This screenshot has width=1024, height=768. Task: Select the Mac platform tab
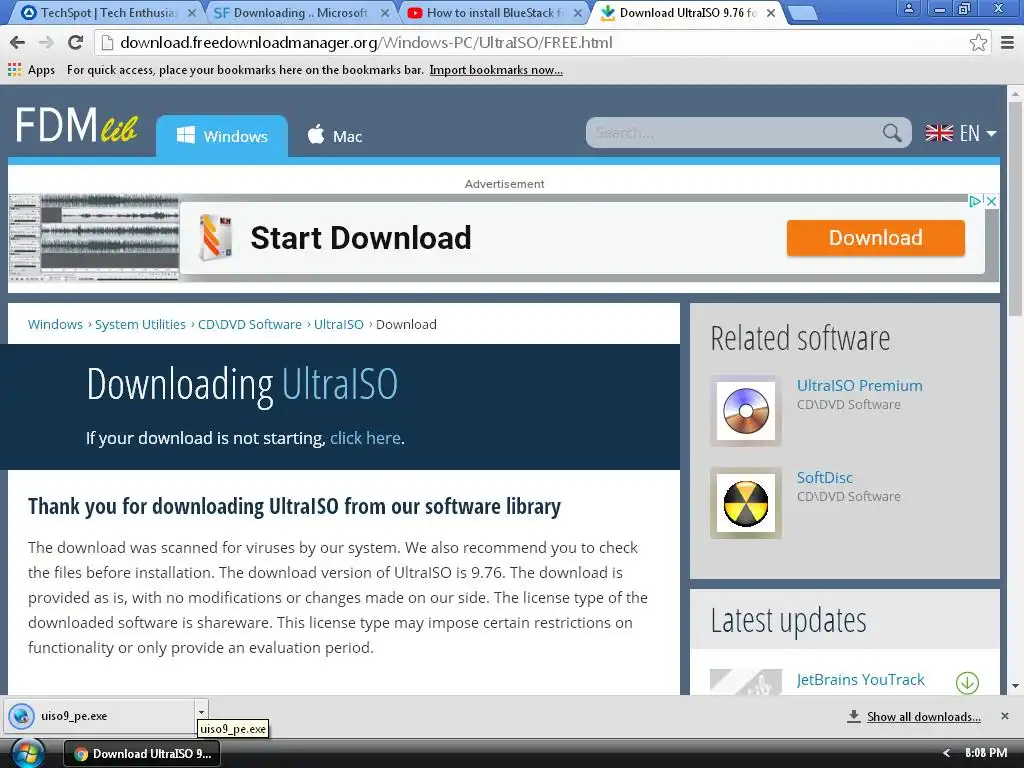(334, 136)
